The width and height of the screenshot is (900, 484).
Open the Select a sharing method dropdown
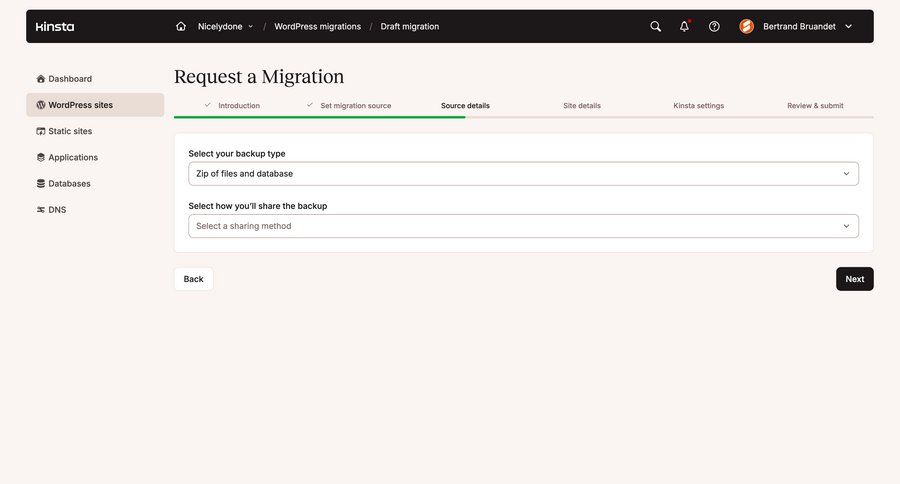(x=523, y=226)
